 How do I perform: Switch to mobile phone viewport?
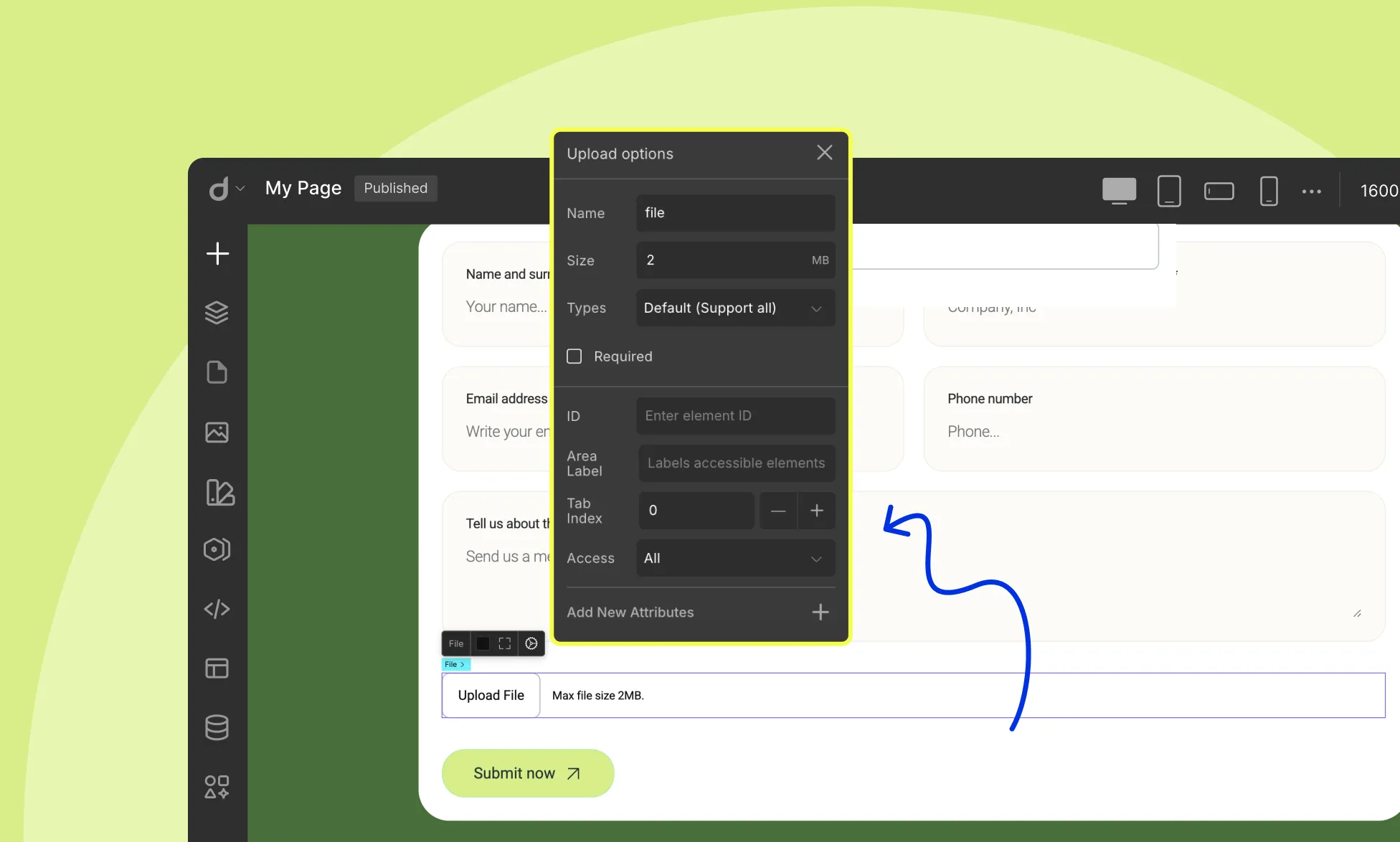tap(1269, 191)
